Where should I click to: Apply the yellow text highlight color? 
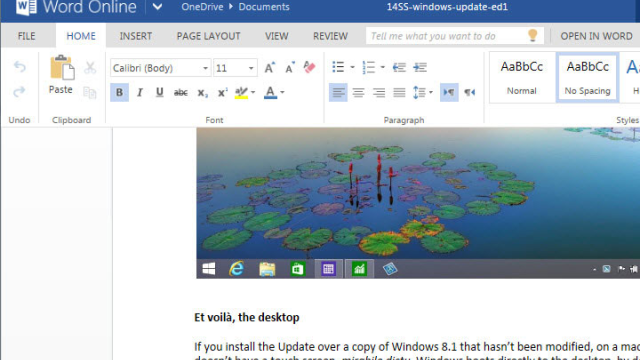pyautogui.click(x=241, y=93)
